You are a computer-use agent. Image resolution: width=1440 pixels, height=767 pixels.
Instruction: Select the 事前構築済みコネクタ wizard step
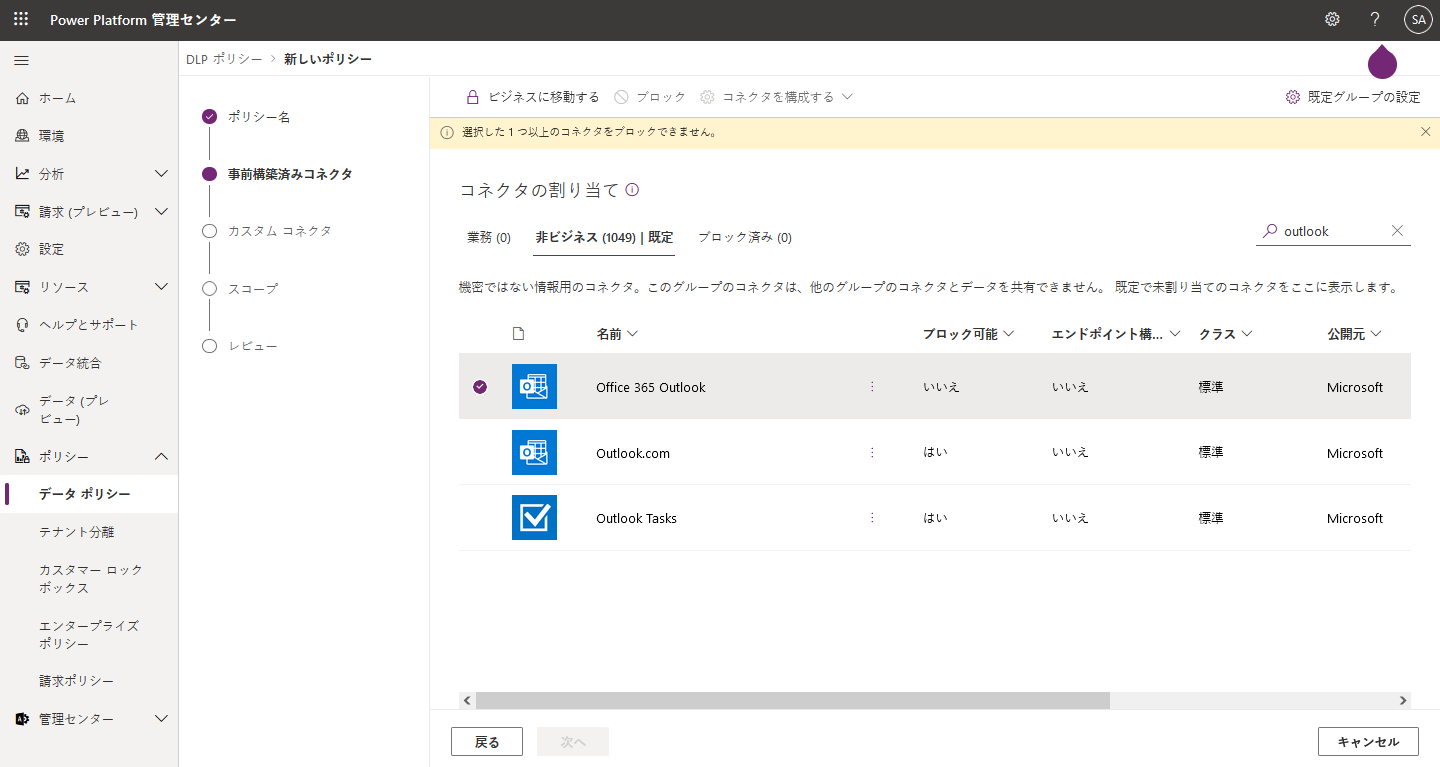[x=290, y=174]
